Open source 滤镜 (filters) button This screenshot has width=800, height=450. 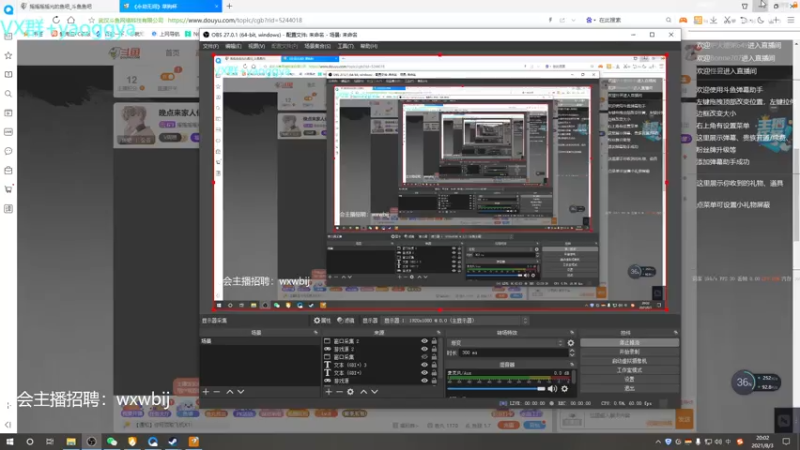(346, 320)
